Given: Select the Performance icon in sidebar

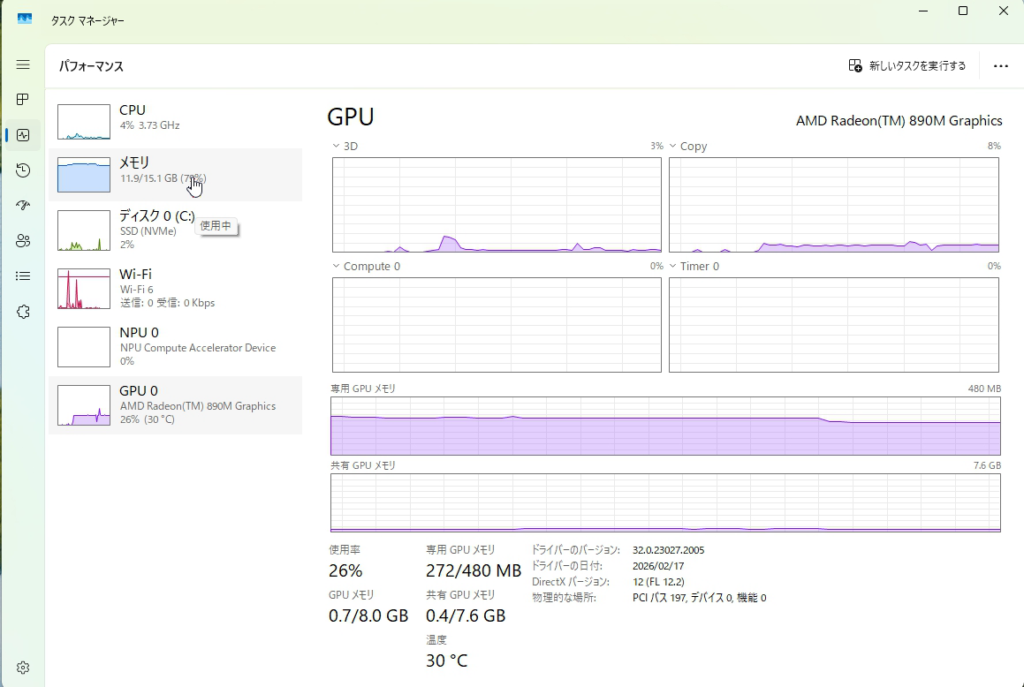Looking at the screenshot, I should 23,135.
